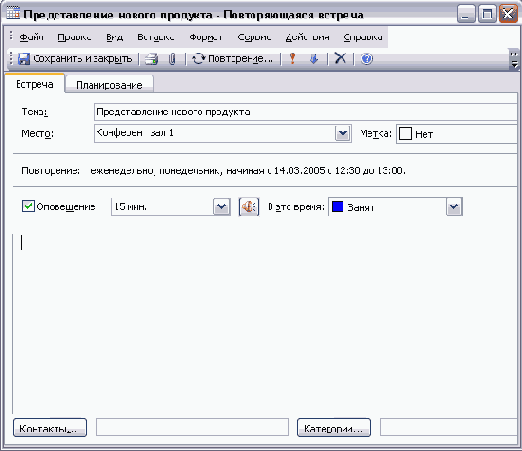Viewport: 522px width, 451px height.
Task: Set low importance with blue arrow icon
Action: [314, 59]
